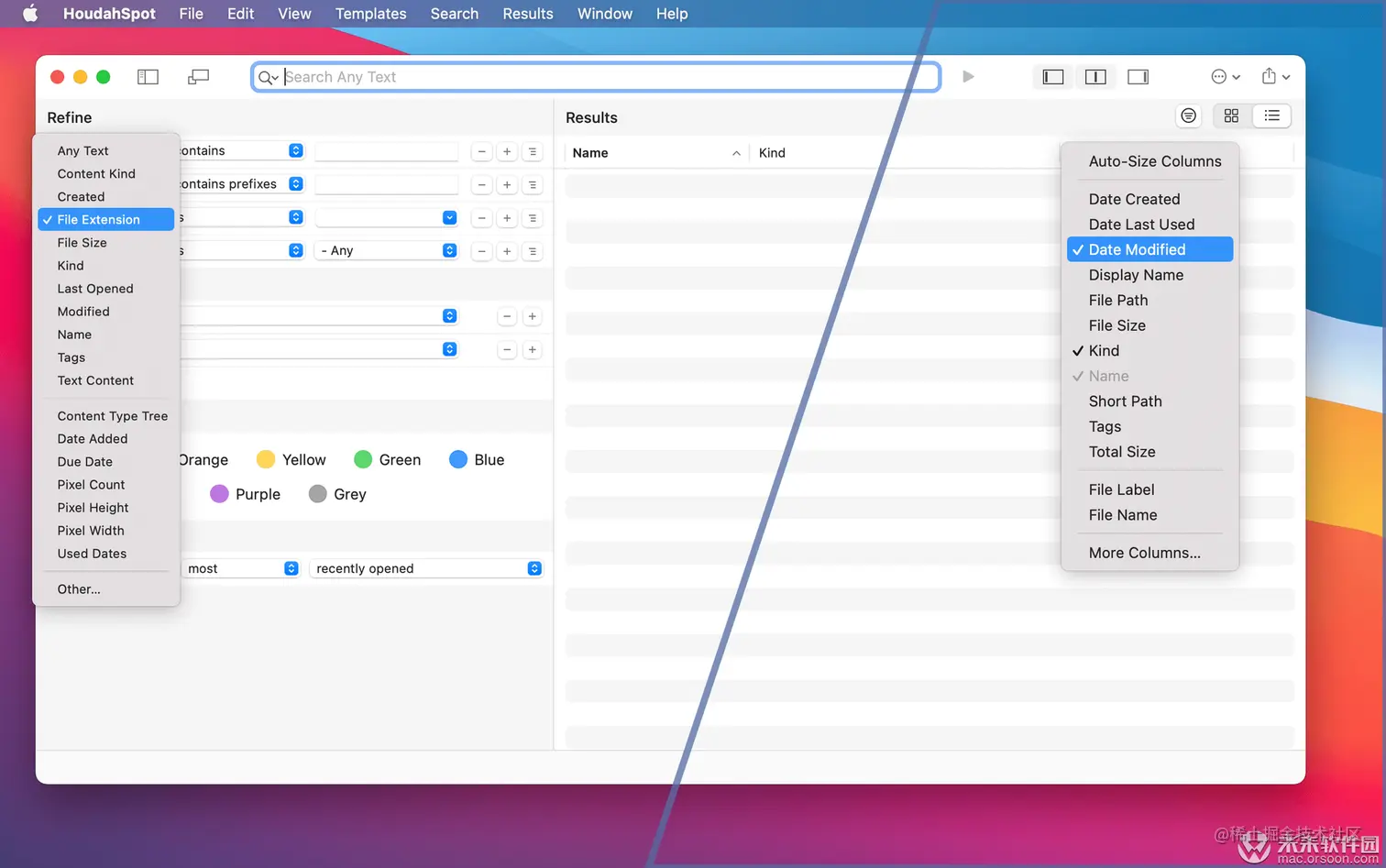This screenshot has height=868, width=1386.
Task: Click the results filter circle icon
Action: tap(1188, 115)
